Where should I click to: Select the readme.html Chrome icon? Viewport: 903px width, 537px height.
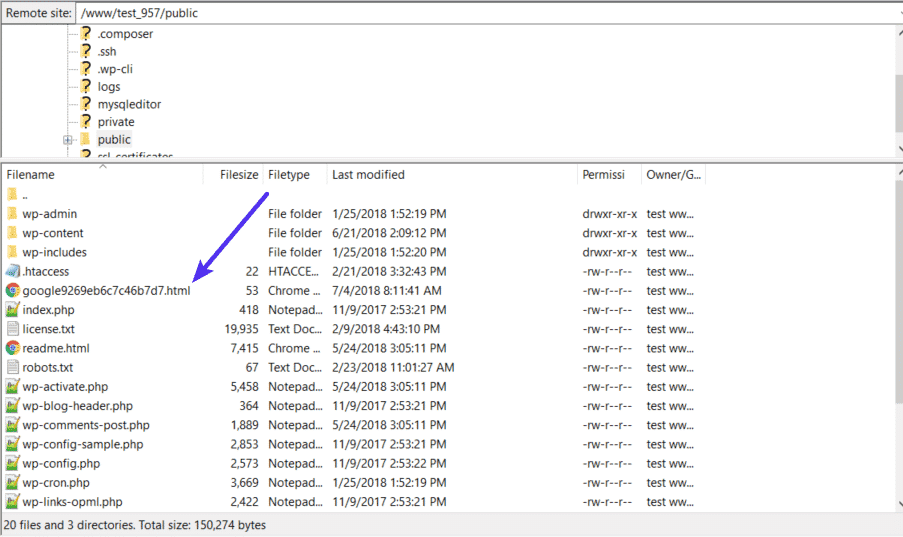[x=13, y=348]
